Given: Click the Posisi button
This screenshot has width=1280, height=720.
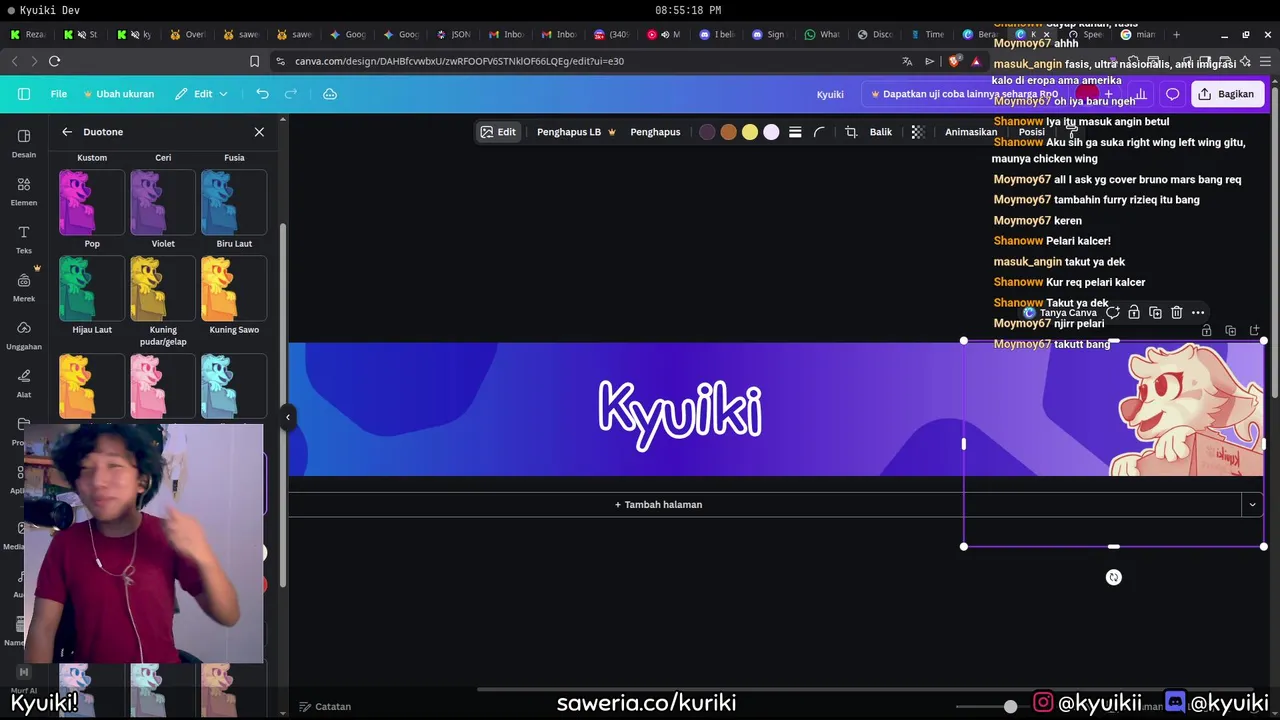Looking at the screenshot, I should pyautogui.click(x=1031, y=132).
